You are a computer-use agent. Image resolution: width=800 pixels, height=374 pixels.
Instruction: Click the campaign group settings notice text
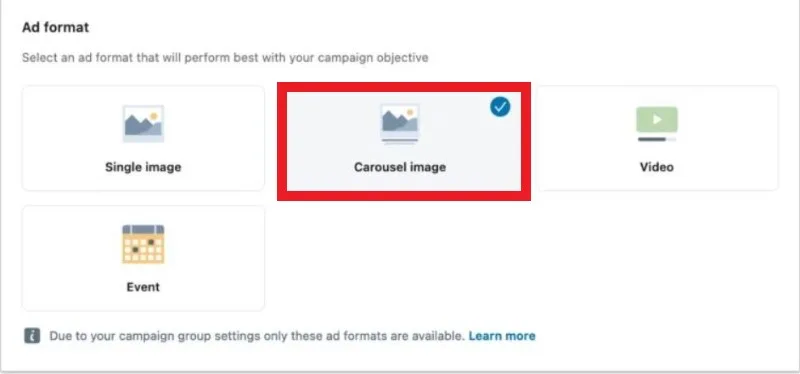tap(257, 336)
